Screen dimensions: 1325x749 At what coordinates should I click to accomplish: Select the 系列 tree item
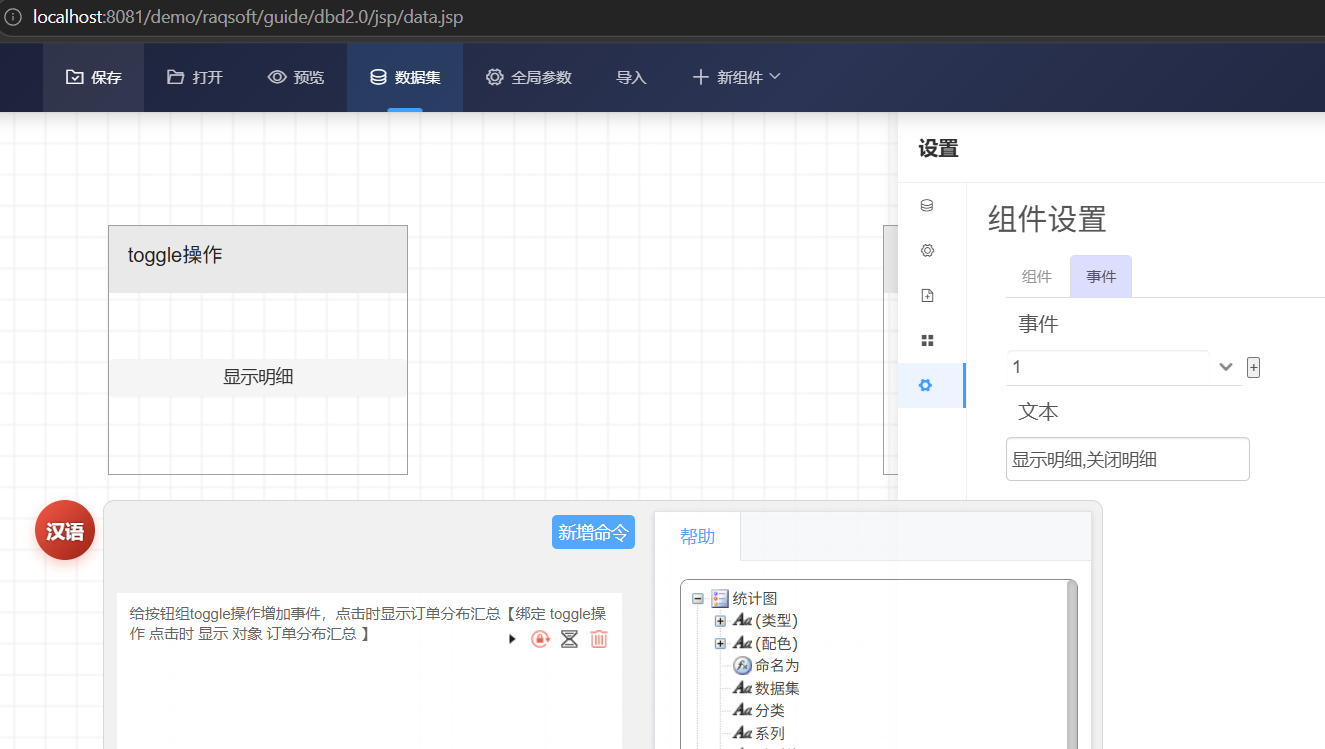(769, 733)
